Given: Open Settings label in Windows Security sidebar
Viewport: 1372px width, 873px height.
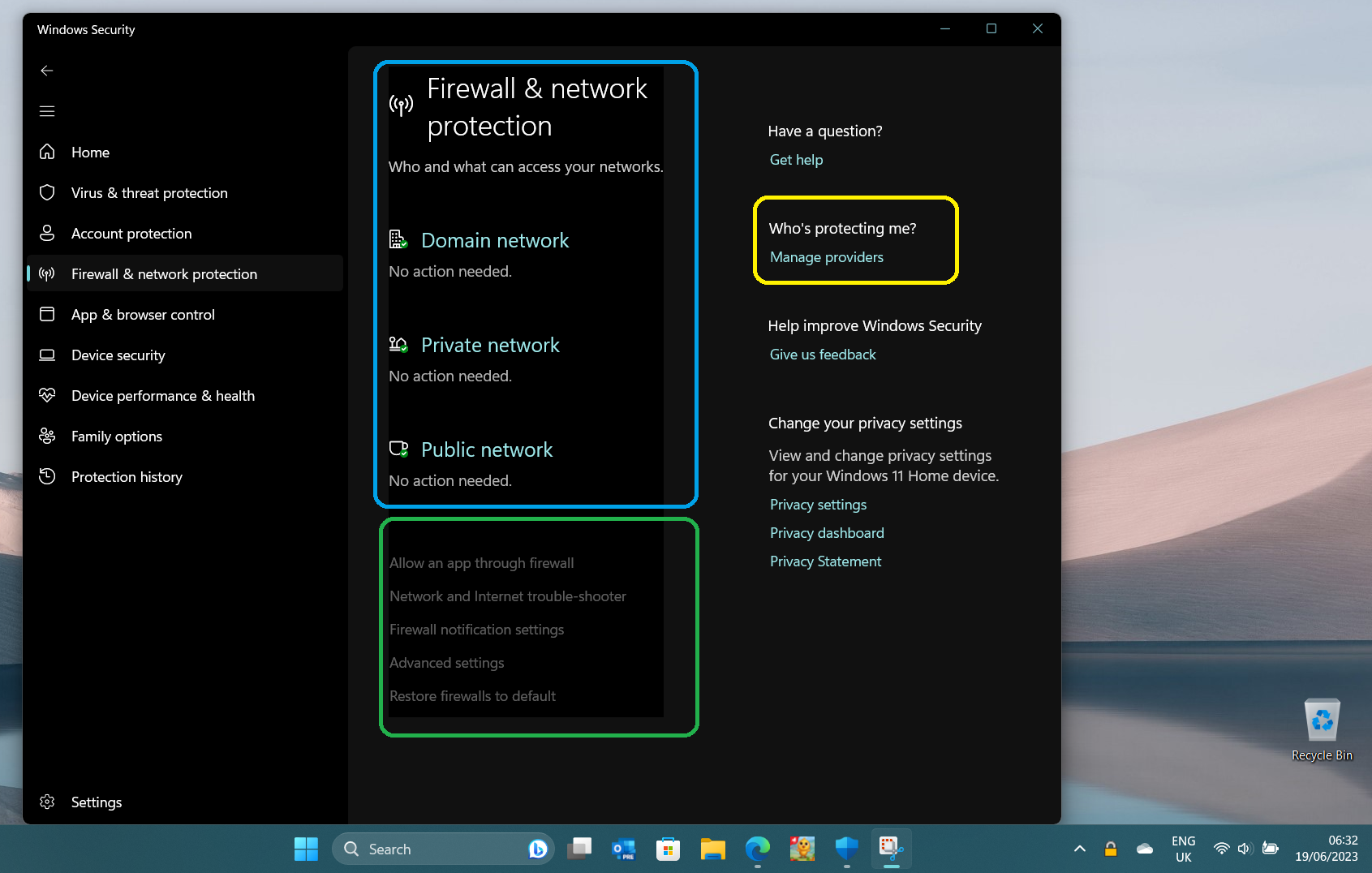Looking at the screenshot, I should click(97, 802).
